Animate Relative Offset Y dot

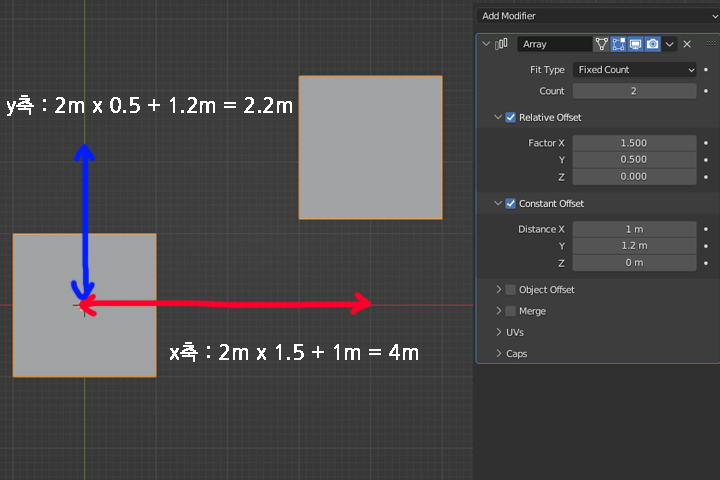coord(706,160)
